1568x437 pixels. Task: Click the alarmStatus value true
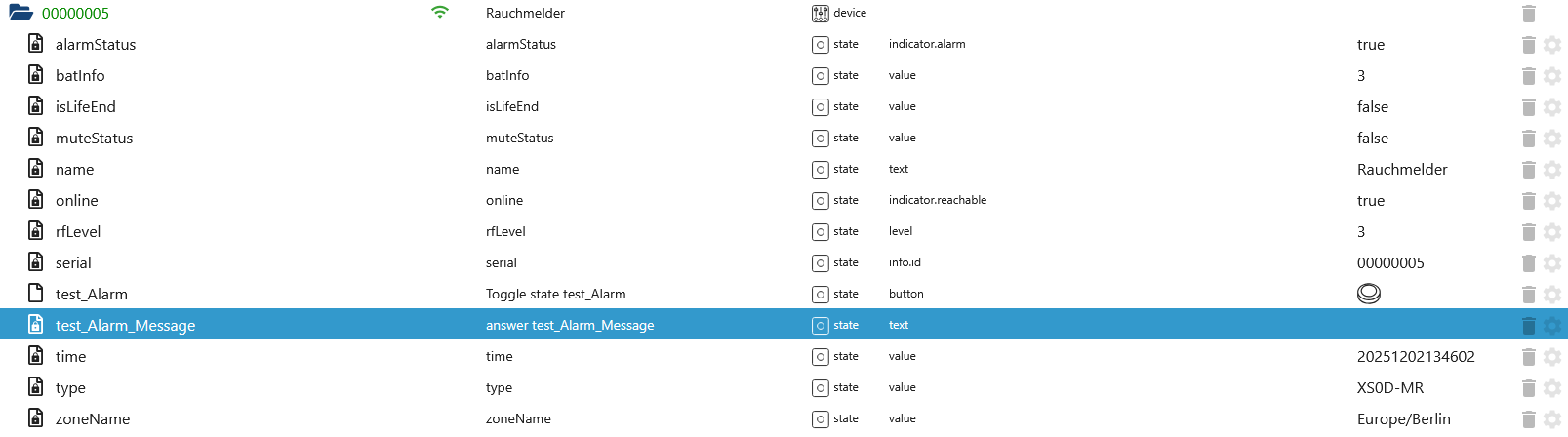tap(1371, 45)
